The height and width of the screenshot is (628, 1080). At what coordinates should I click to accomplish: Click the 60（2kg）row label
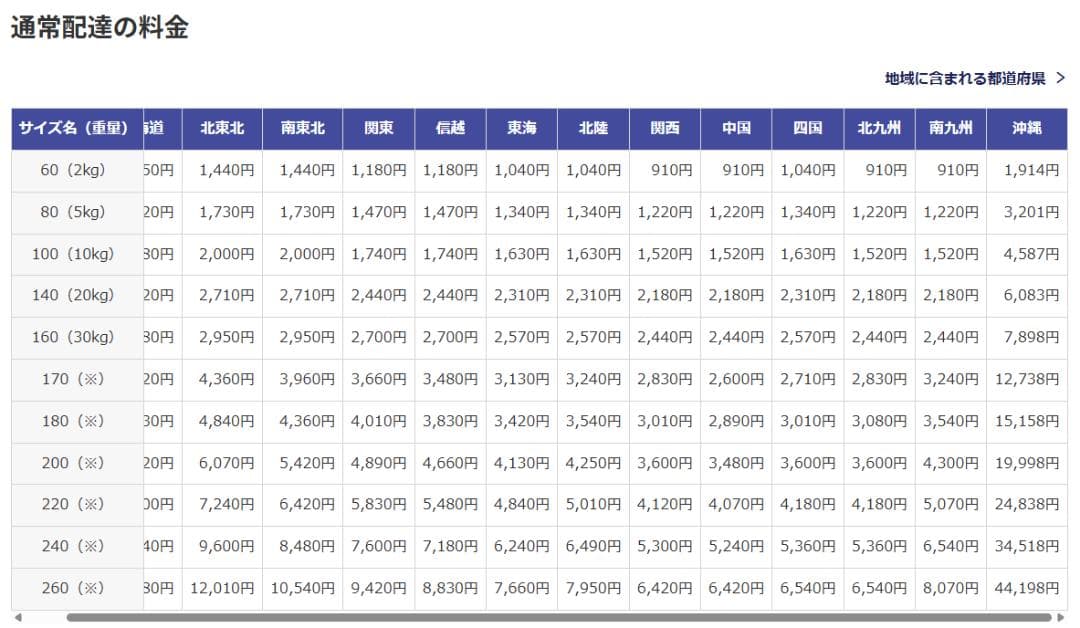tap(76, 170)
